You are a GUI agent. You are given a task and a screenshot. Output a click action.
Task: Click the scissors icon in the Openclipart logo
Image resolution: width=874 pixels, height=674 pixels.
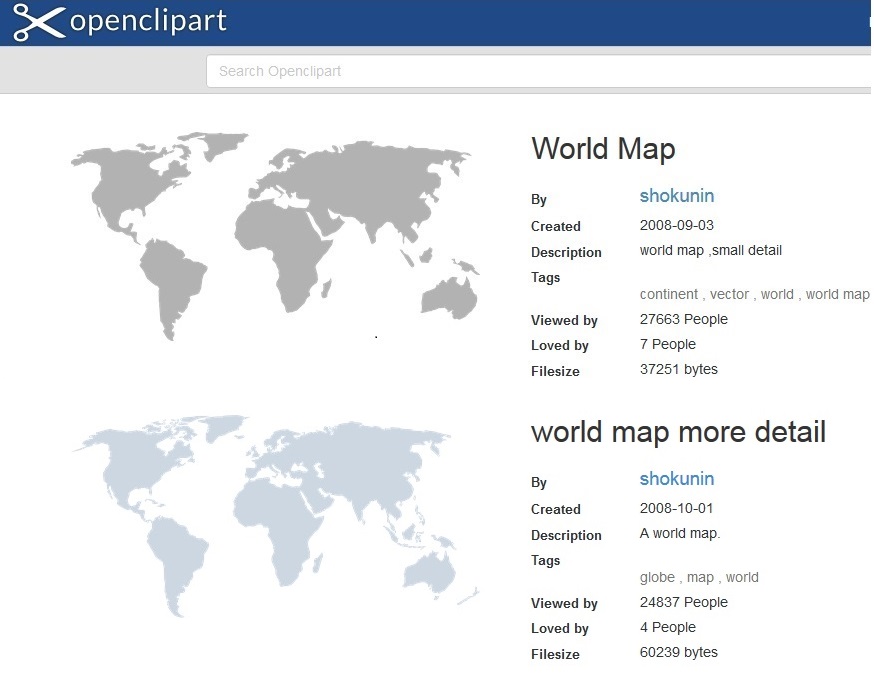[38, 22]
